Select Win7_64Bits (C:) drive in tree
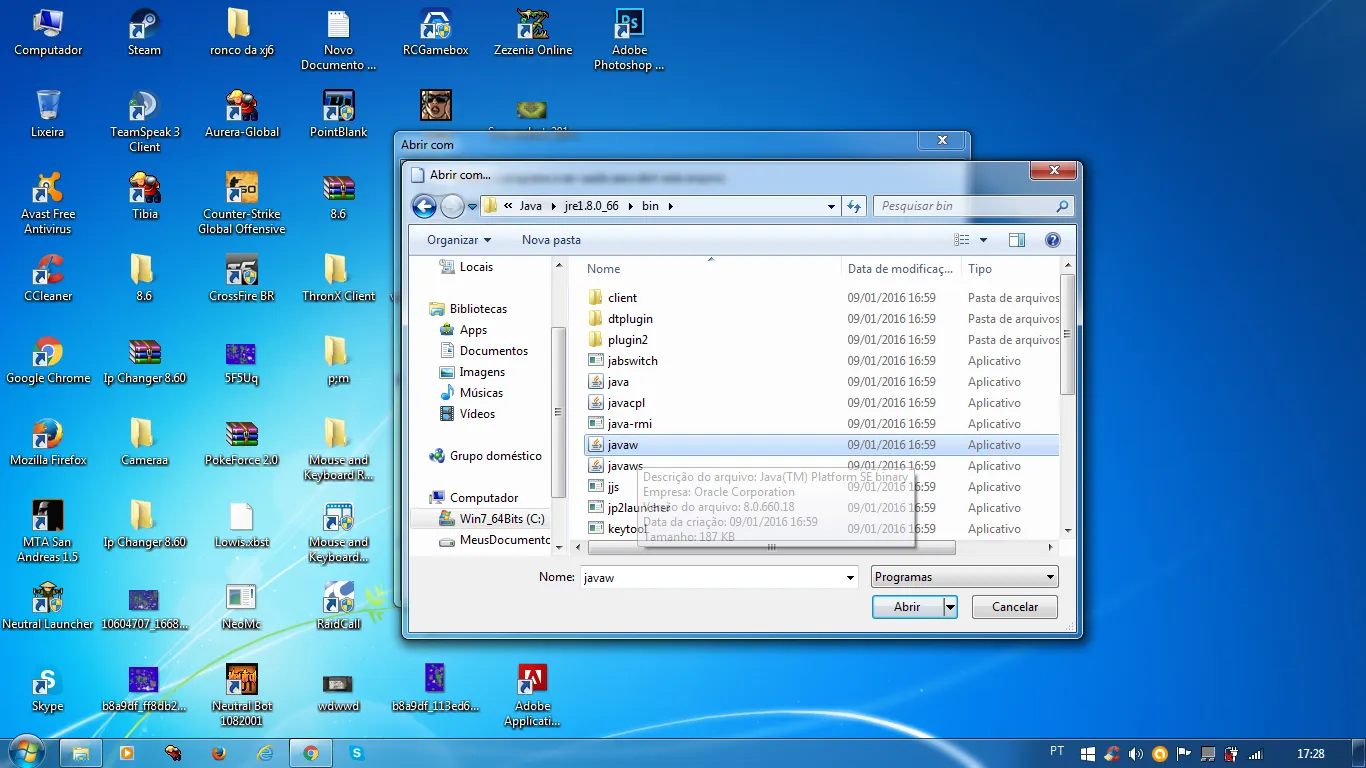Screen dimensions: 1366x768 pyautogui.click(x=501, y=519)
